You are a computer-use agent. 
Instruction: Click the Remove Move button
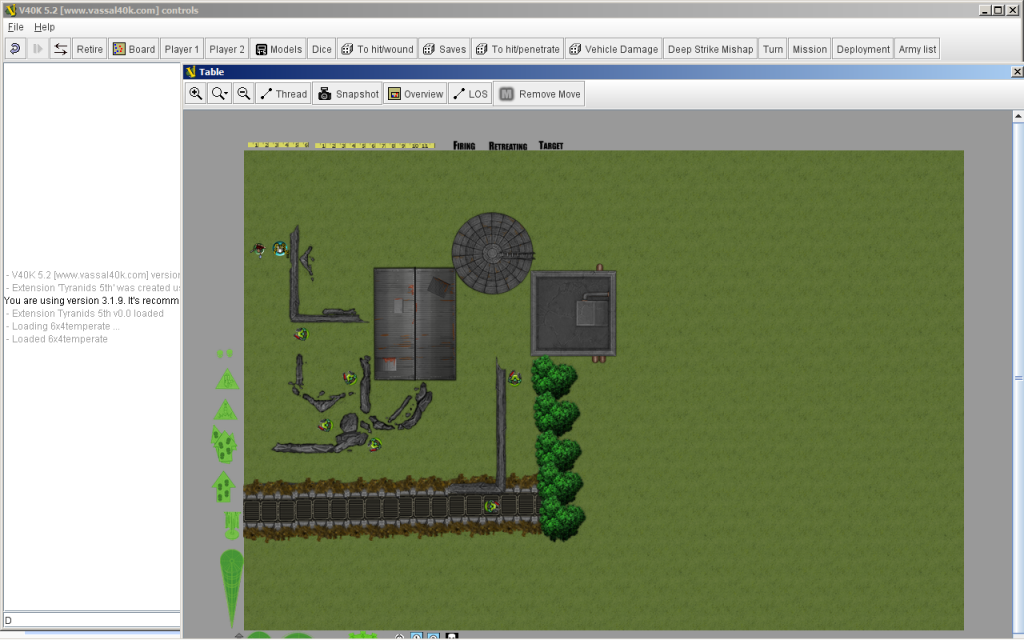point(539,94)
